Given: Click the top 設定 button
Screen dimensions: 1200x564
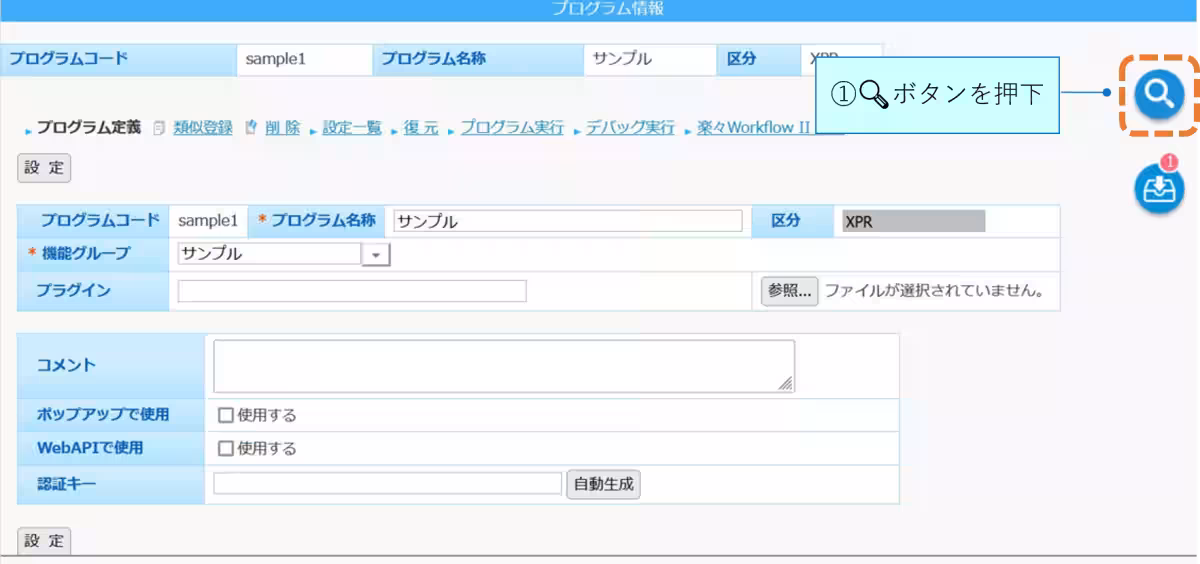Looking at the screenshot, I should pyautogui.click(x=45, y=168).
